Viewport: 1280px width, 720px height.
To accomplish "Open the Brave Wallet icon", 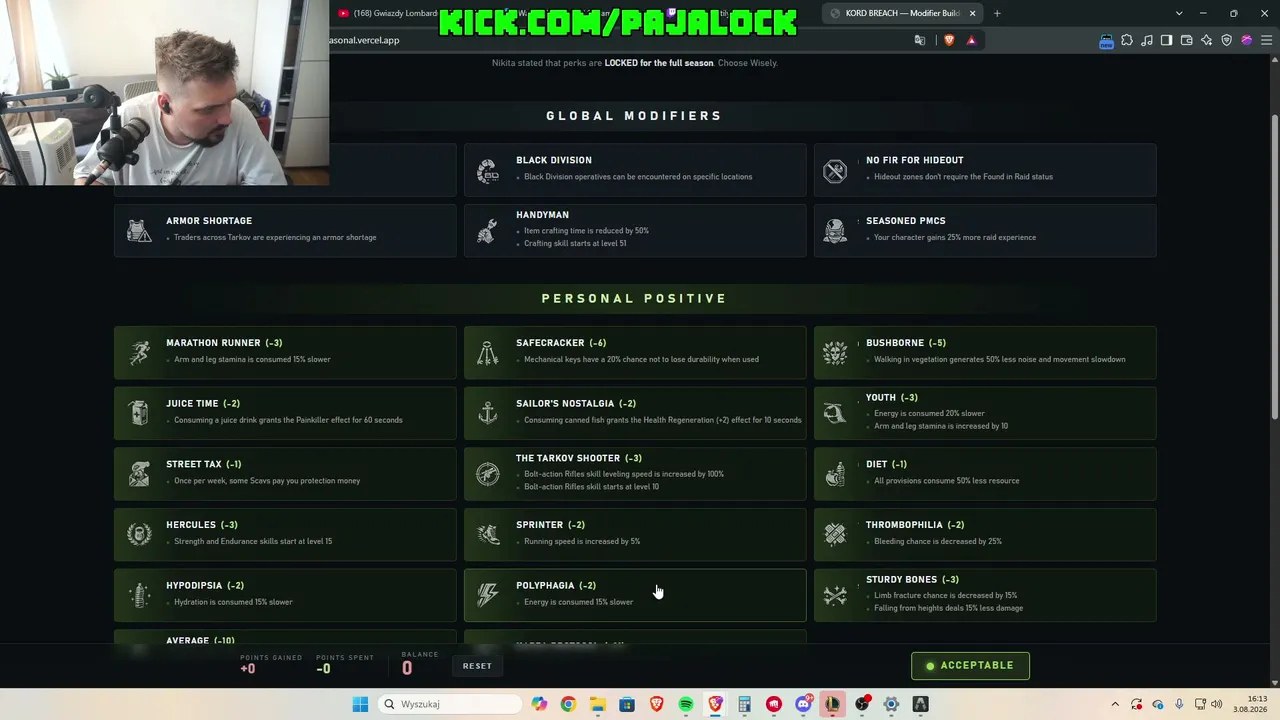I will pos(1187,40).
